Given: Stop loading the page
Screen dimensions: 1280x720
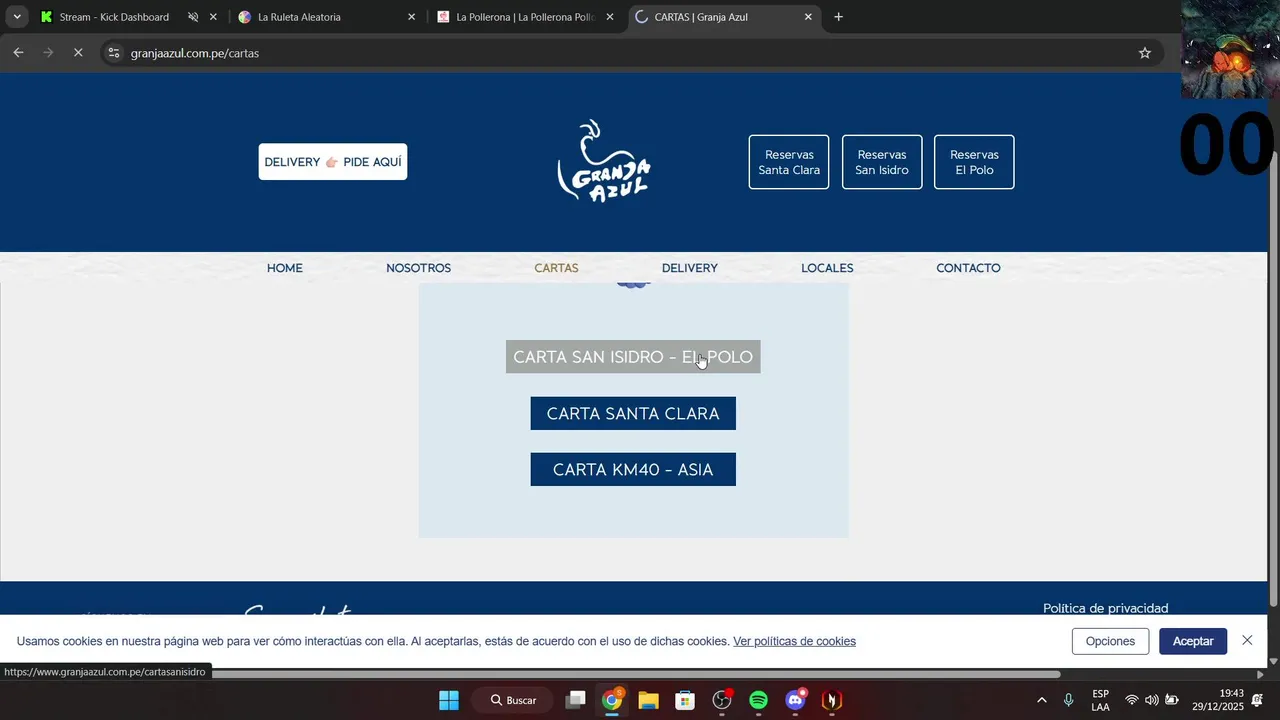Looking at the screenshot, I should tap(78, 53).
